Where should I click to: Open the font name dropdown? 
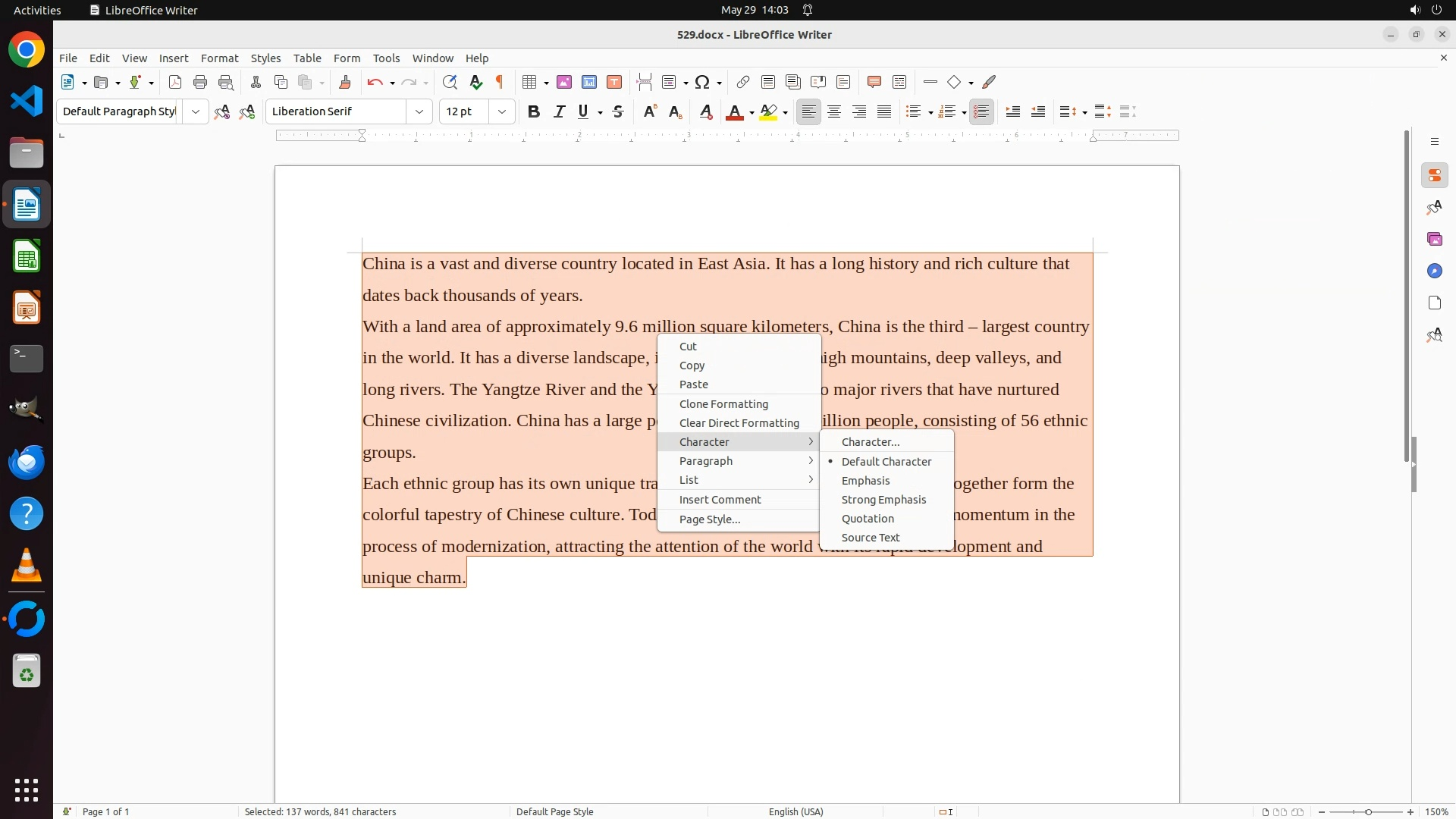[419, 111]
